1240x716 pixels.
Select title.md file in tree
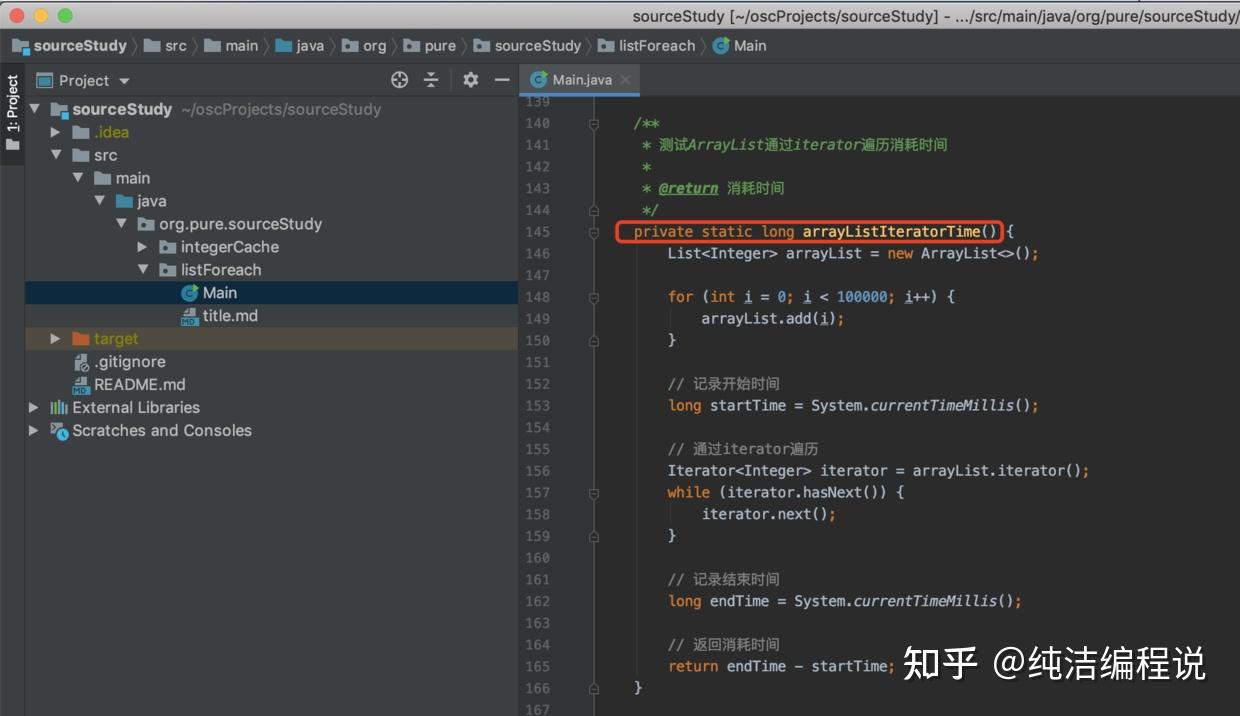coord(271,316)
